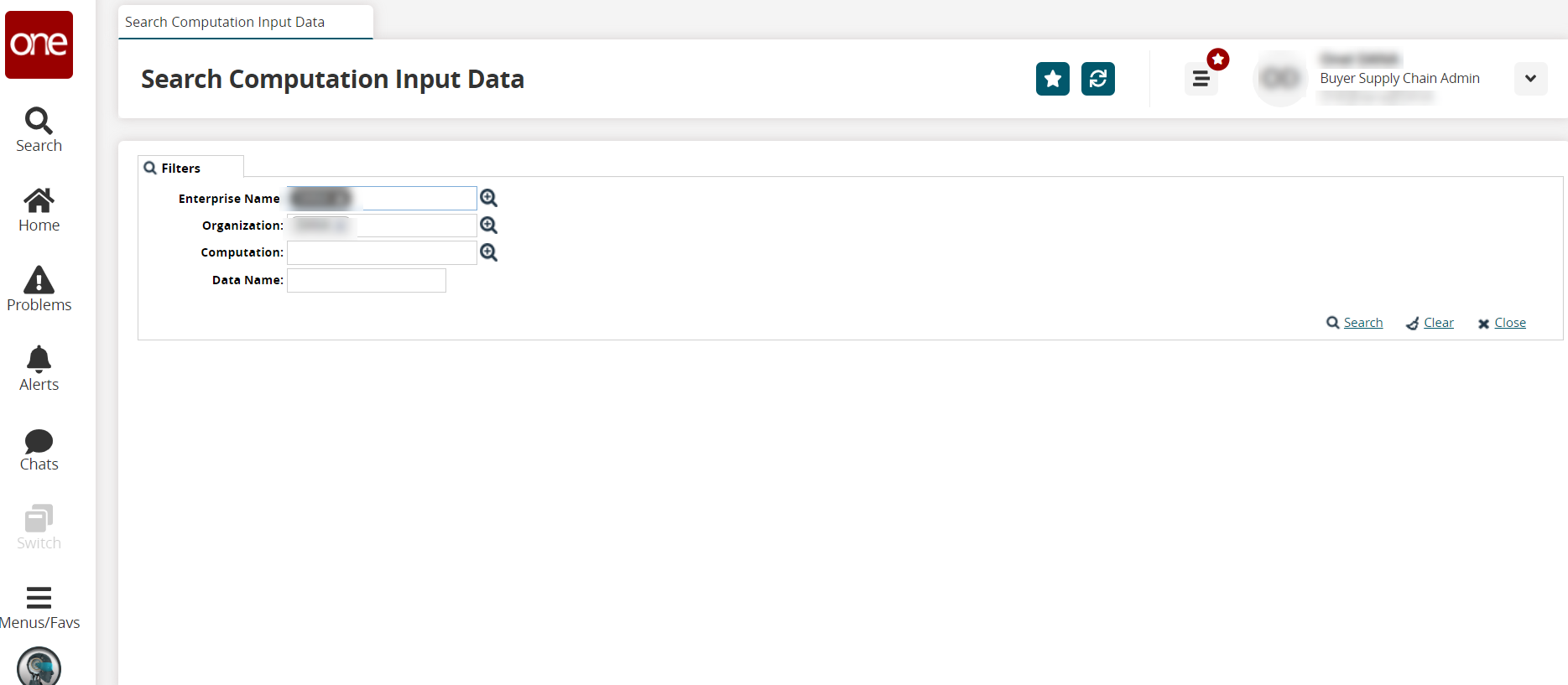Open Chats from the sidebar
This screenshot has width=1568, height=685.
coord(39,450)
